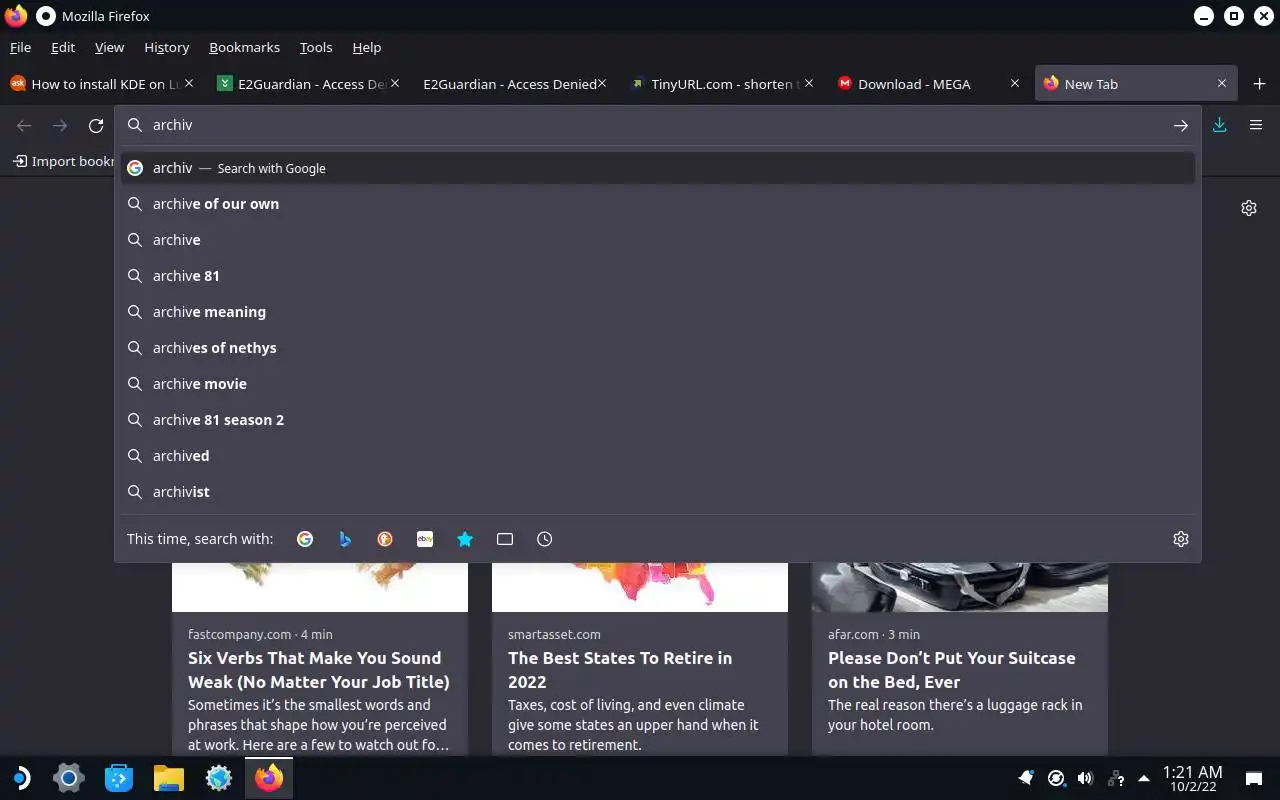This screenshot has width=1280, height=800.
Task: Click into the address bar text 'archiv'
Action: point(172,125)
